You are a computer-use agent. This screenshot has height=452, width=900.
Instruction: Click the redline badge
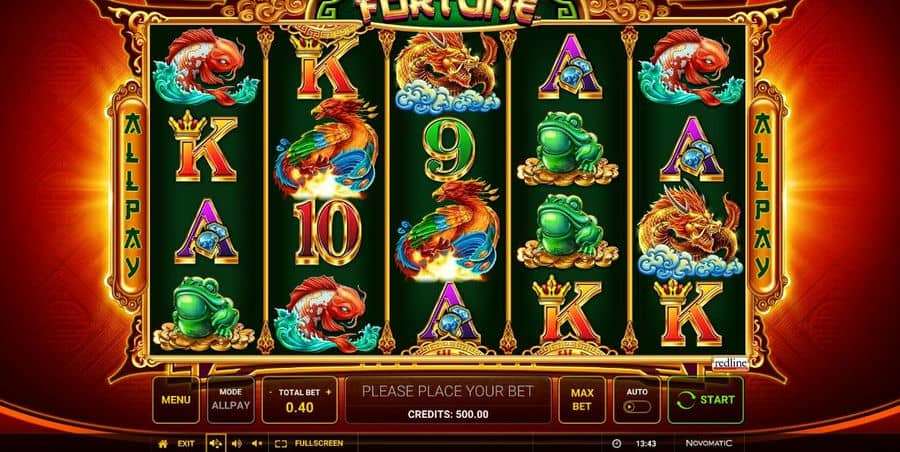730,364
